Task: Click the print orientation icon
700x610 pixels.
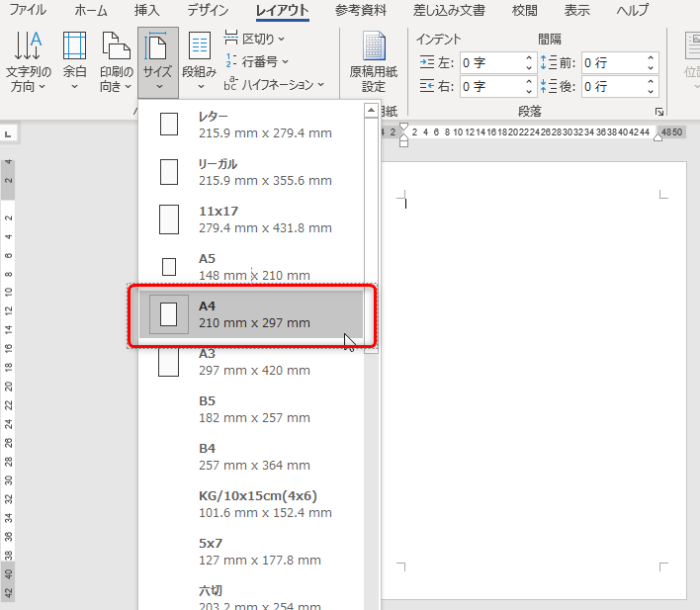Action: tap(116, 60)
